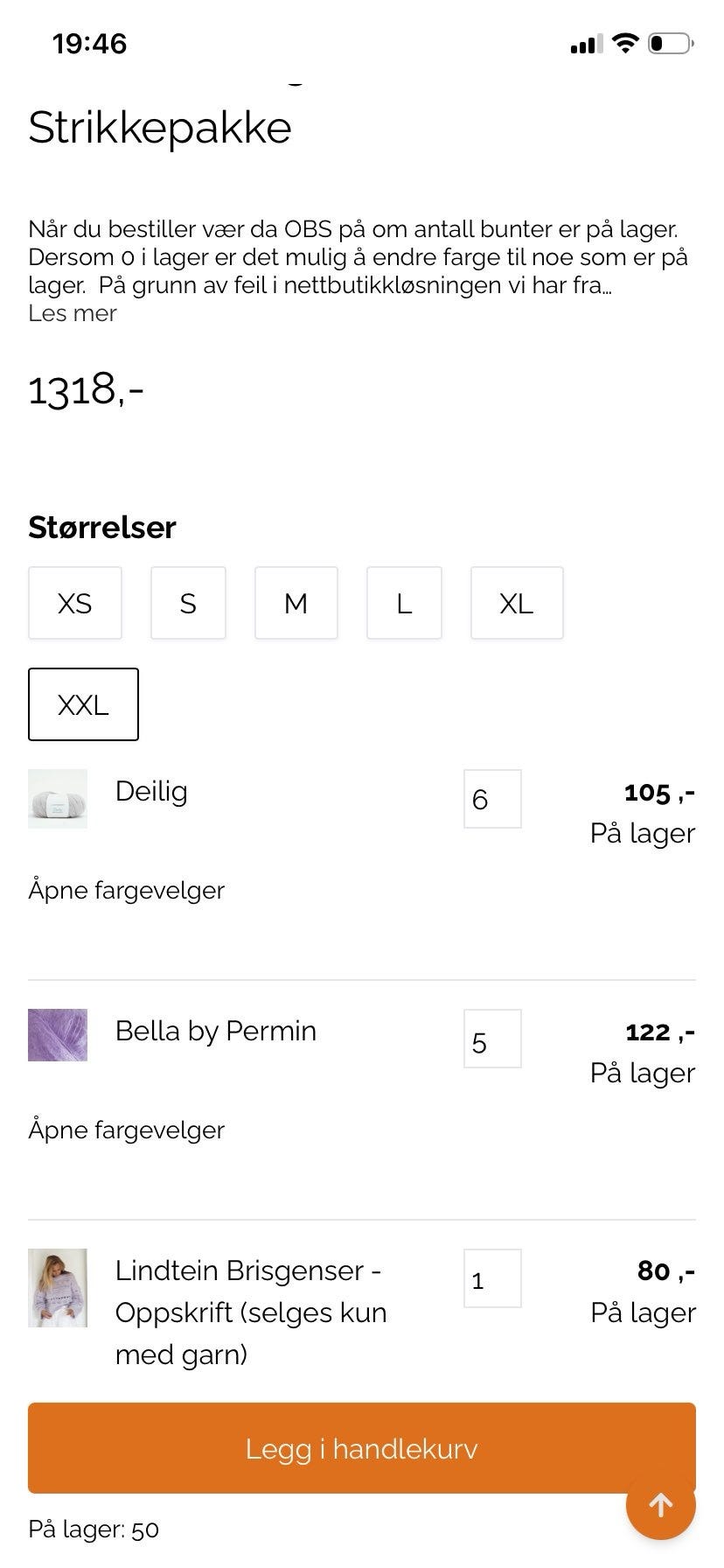Add to cart with Legg i handlekurv

[x=361, y=1448]
